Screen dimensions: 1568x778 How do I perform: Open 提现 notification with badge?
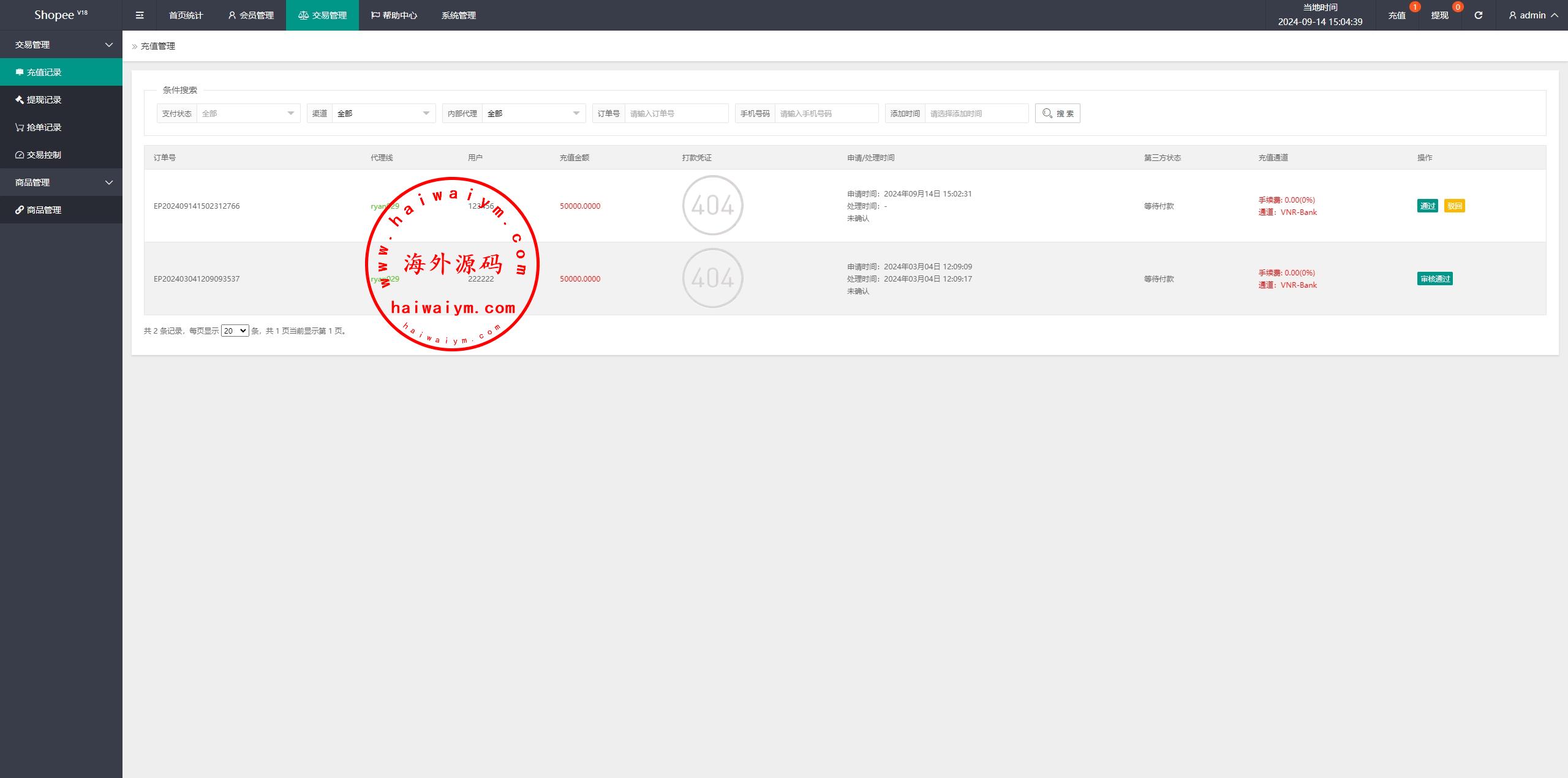pyautogui.click(x=1440, y=15)
